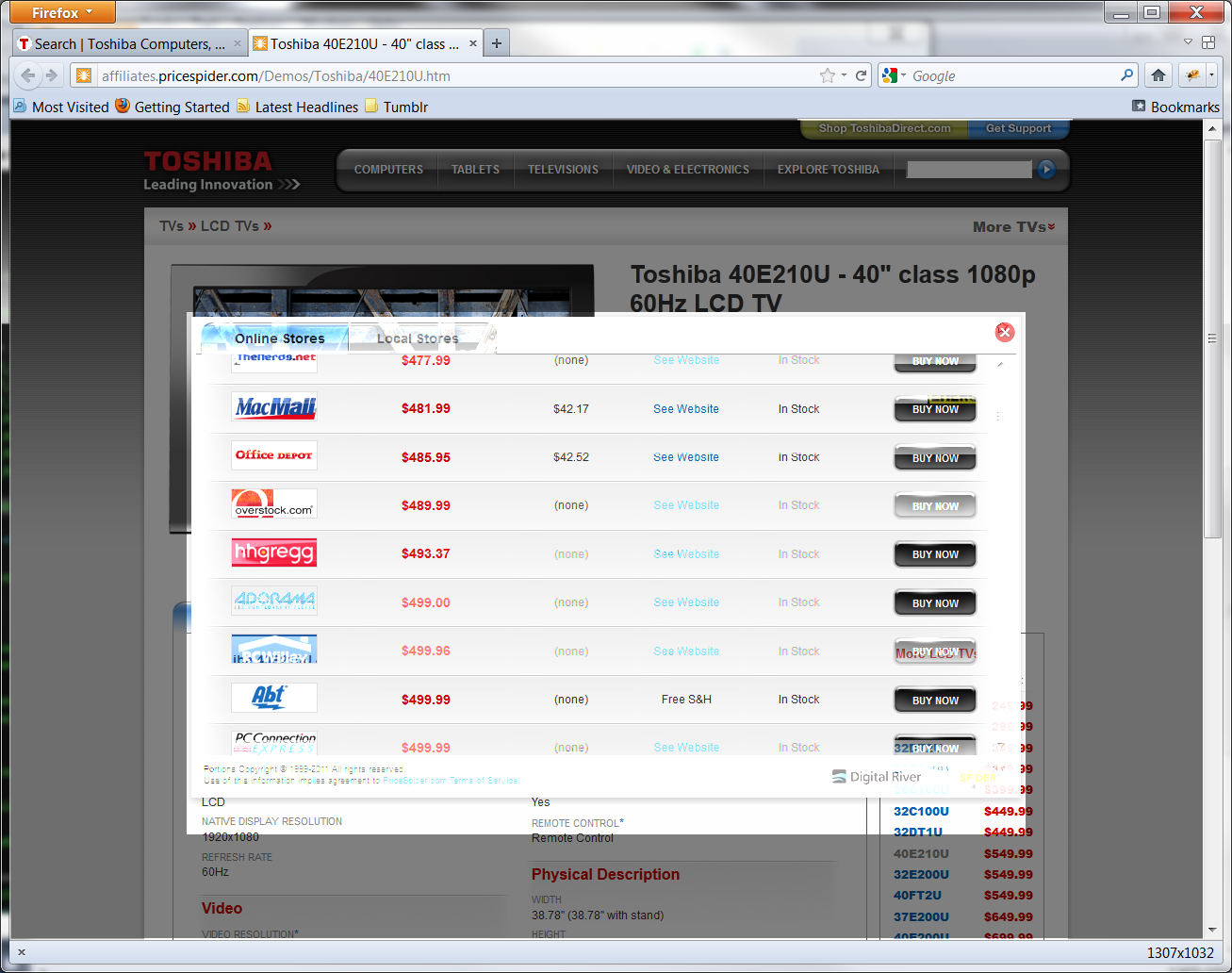Open a new browser tab
This screenshot has width=1232, height=973.
(497, 43)
